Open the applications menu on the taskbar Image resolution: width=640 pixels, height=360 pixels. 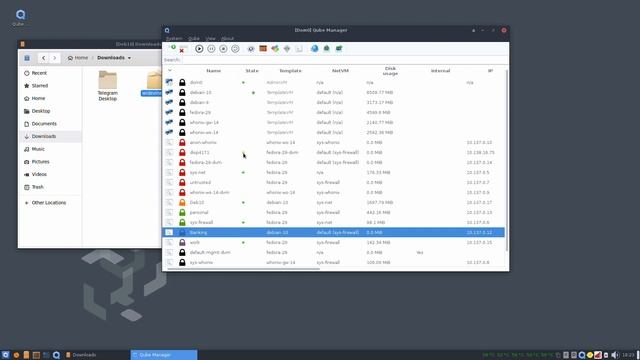(5, 355)
